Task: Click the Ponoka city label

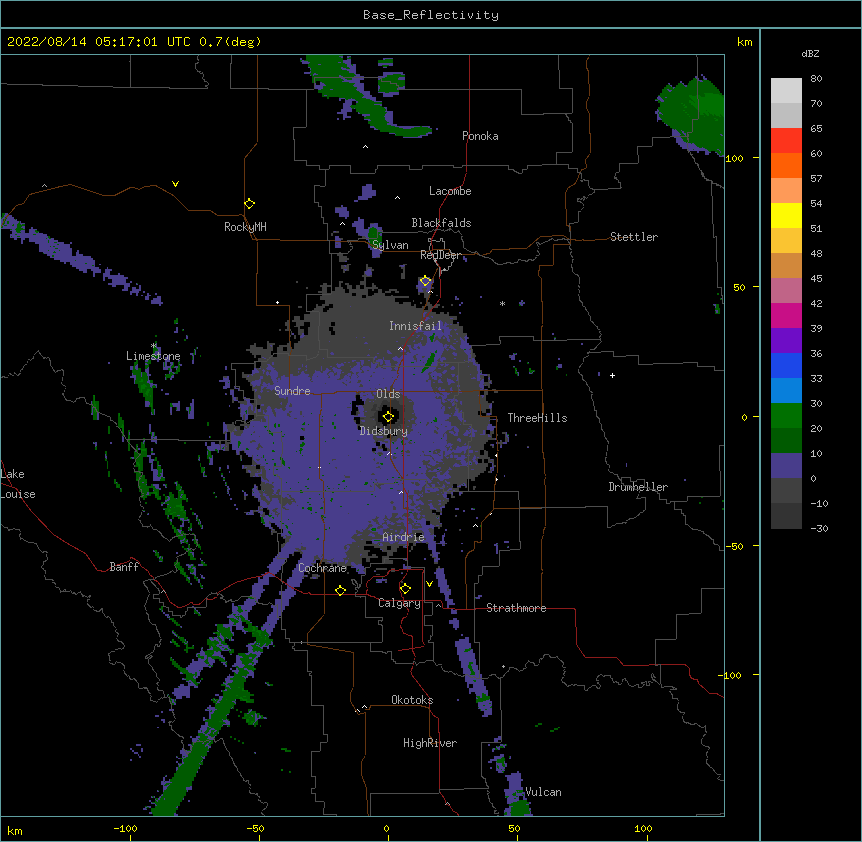Action: (x=480, y=136)
